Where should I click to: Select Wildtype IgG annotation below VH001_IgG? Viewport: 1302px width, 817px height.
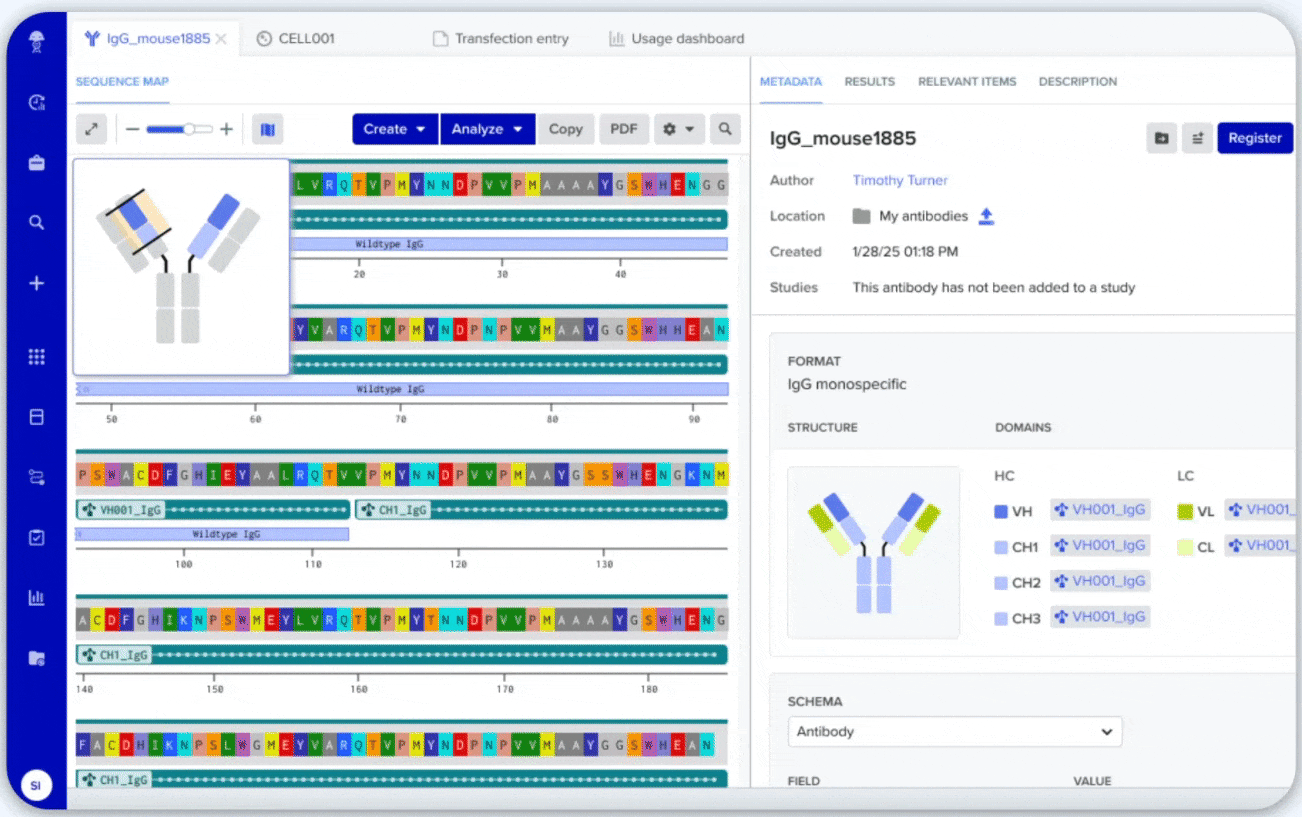point(213,534)
